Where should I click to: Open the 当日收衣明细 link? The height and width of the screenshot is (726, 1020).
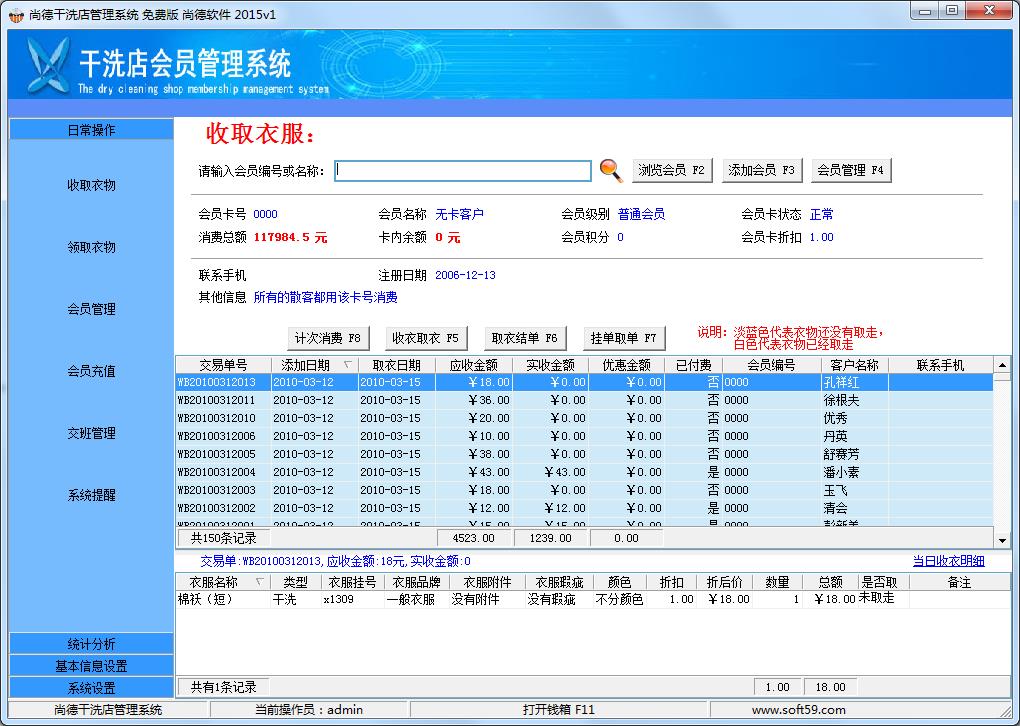click(948, 561)
